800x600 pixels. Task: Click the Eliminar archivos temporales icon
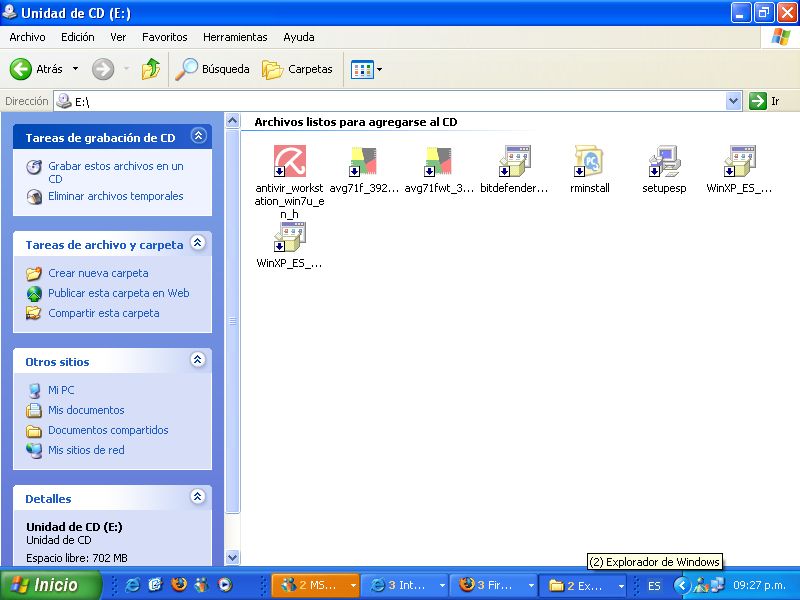[34, 196]
